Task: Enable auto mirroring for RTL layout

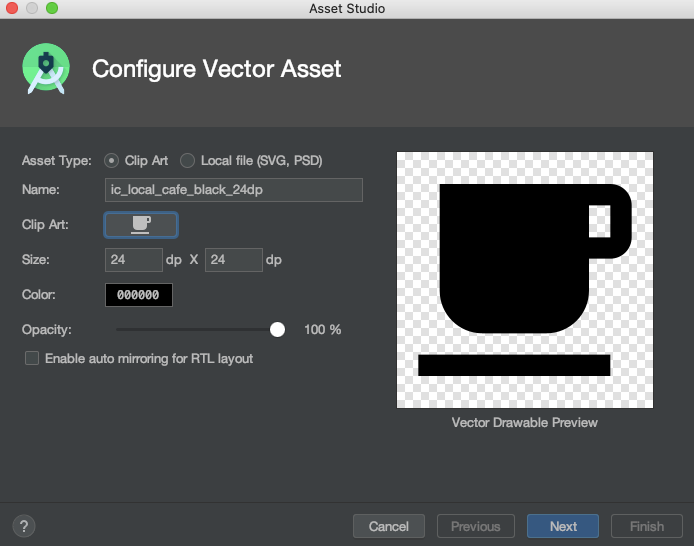Action: pyautogui.click(x=32, y=358)
